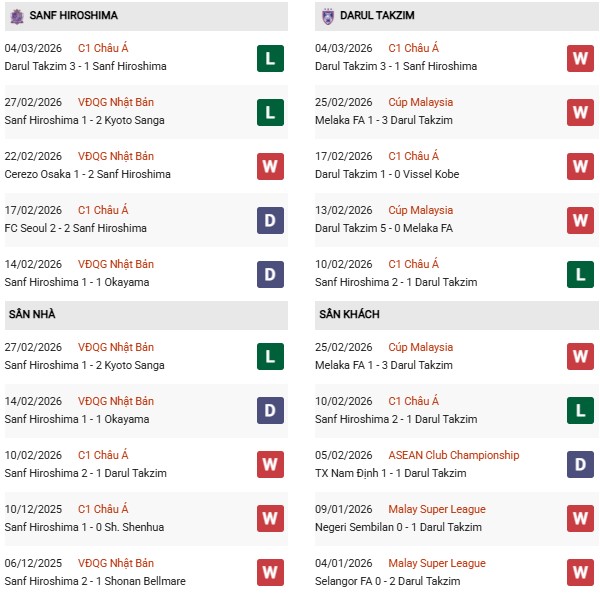The image size is (600, 593).
Task: Click the W badge for Vissel Kobe match
Action: tap(580, 166)
